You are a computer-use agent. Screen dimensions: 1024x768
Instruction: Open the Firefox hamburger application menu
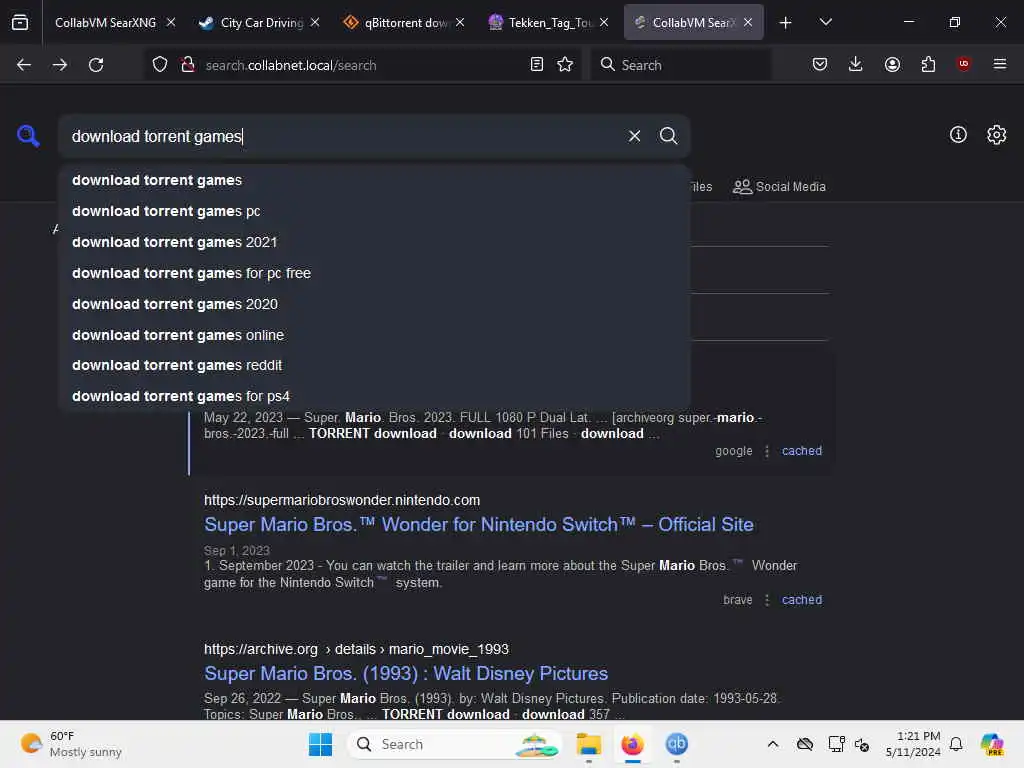click(1000, 64)
